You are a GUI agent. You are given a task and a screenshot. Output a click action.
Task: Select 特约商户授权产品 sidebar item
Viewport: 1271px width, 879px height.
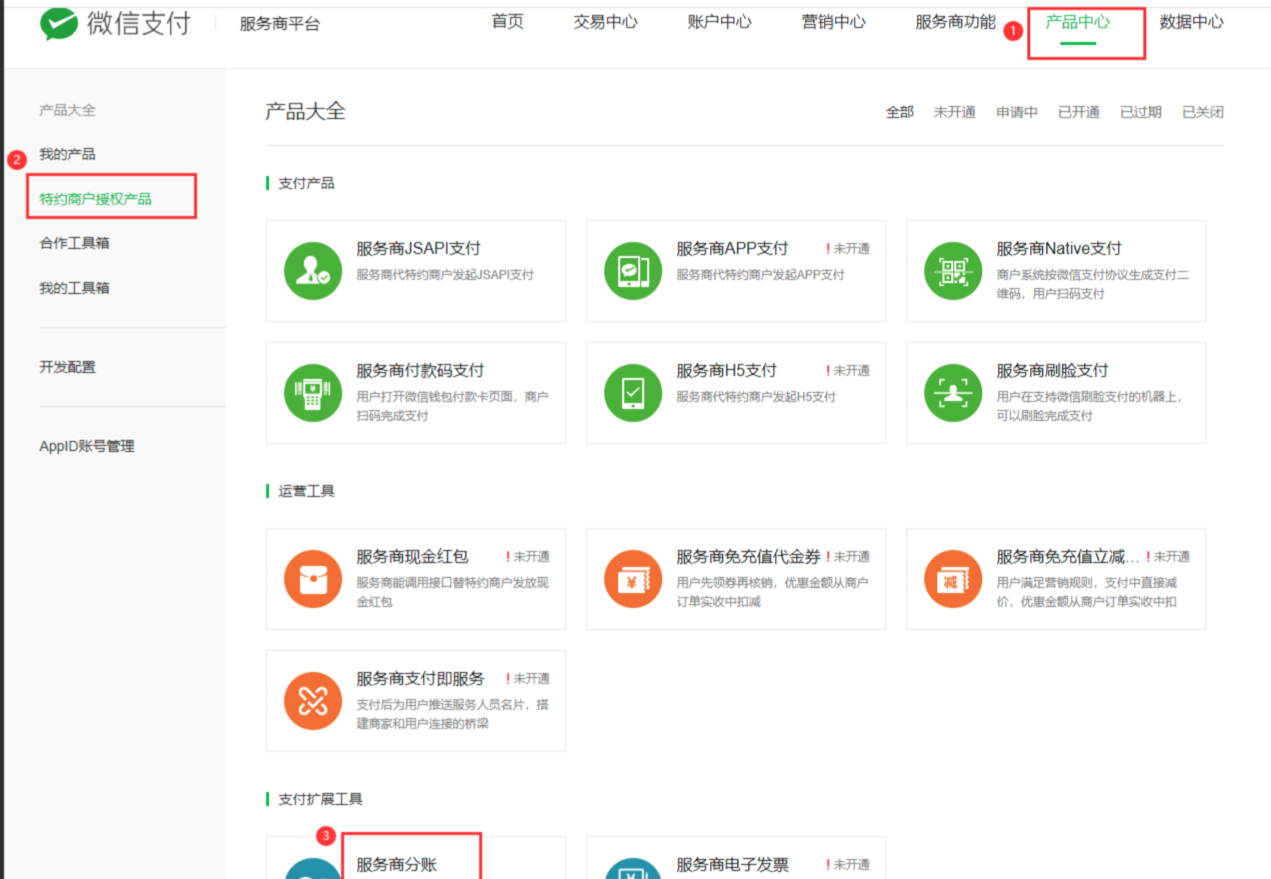95,199
